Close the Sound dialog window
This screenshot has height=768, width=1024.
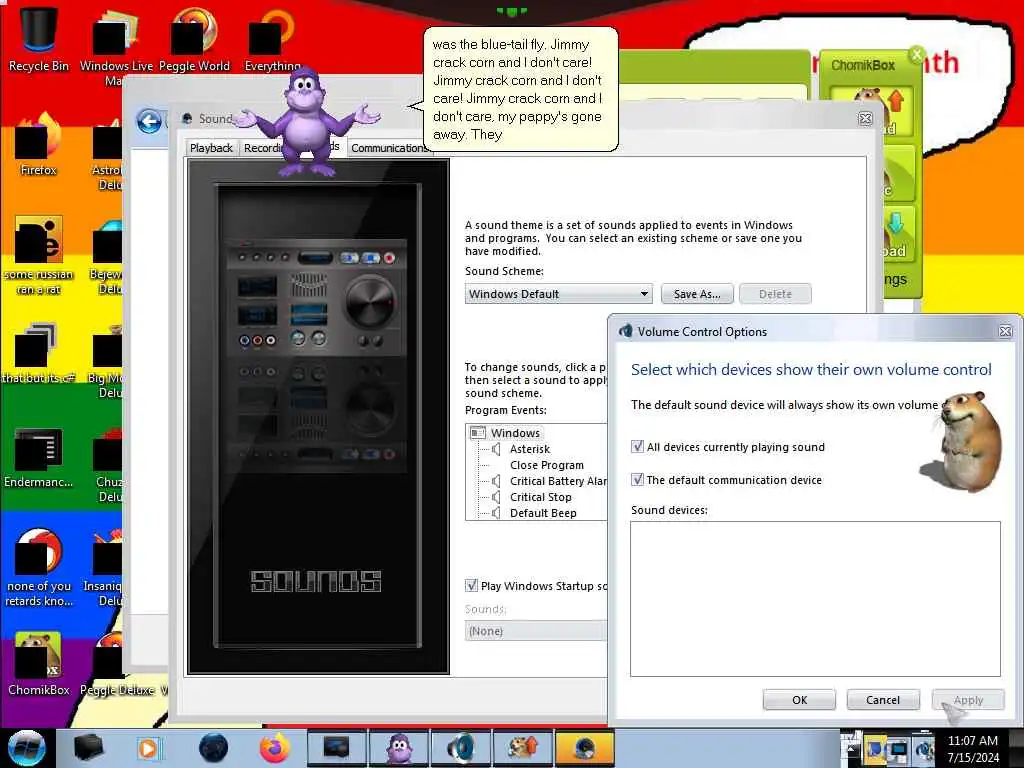865,118
